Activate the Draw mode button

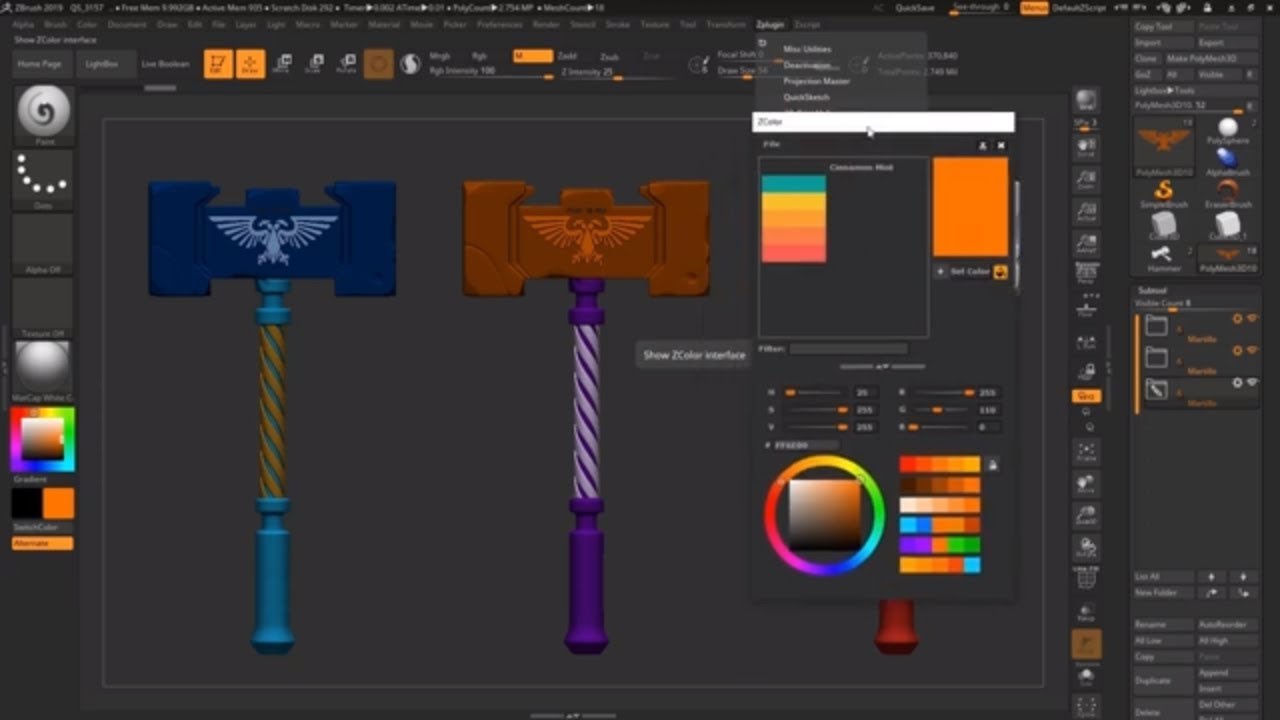click(x=251, y=64)
